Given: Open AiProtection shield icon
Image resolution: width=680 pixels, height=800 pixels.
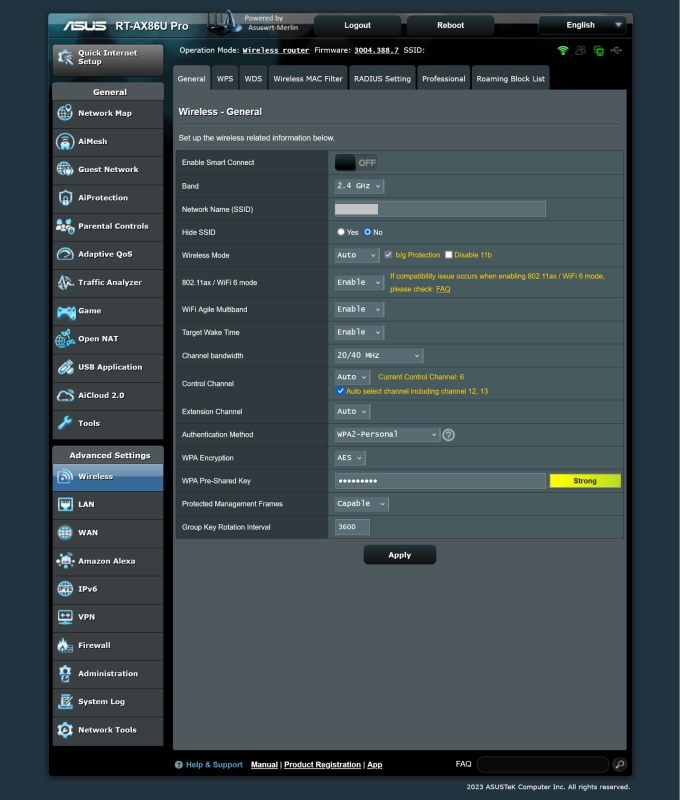Looking at the screenshot, I should pos(65,197).
